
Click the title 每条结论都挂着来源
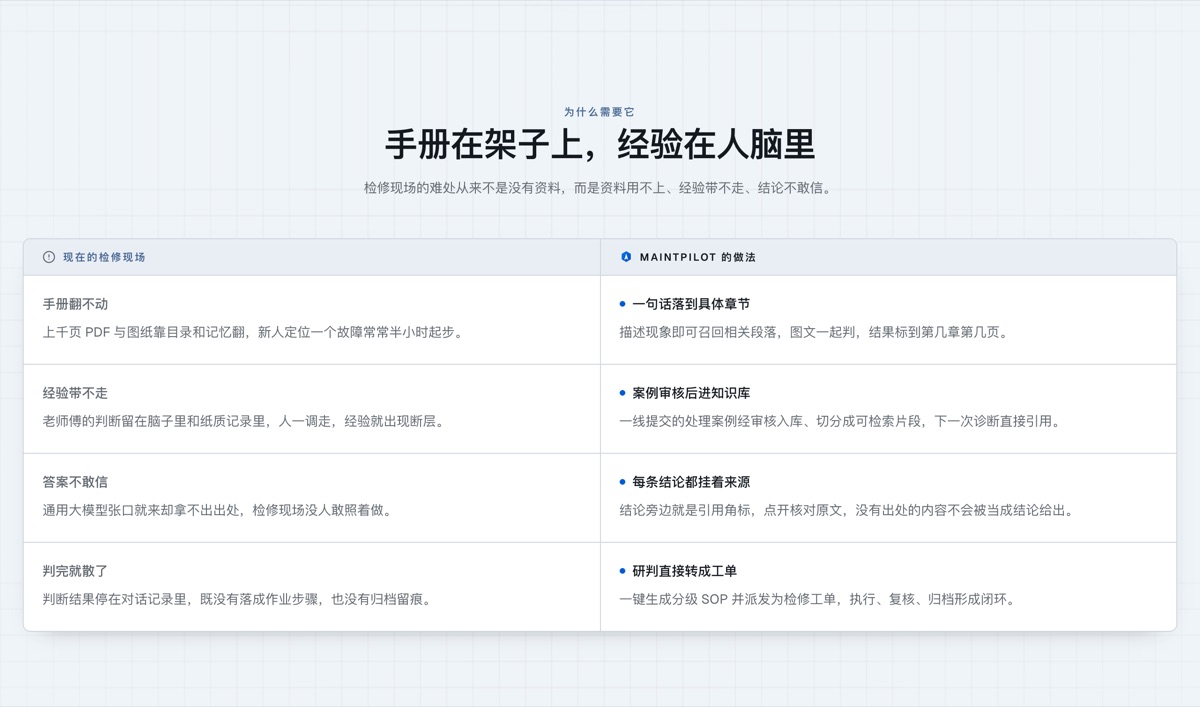tap(691, 482)
